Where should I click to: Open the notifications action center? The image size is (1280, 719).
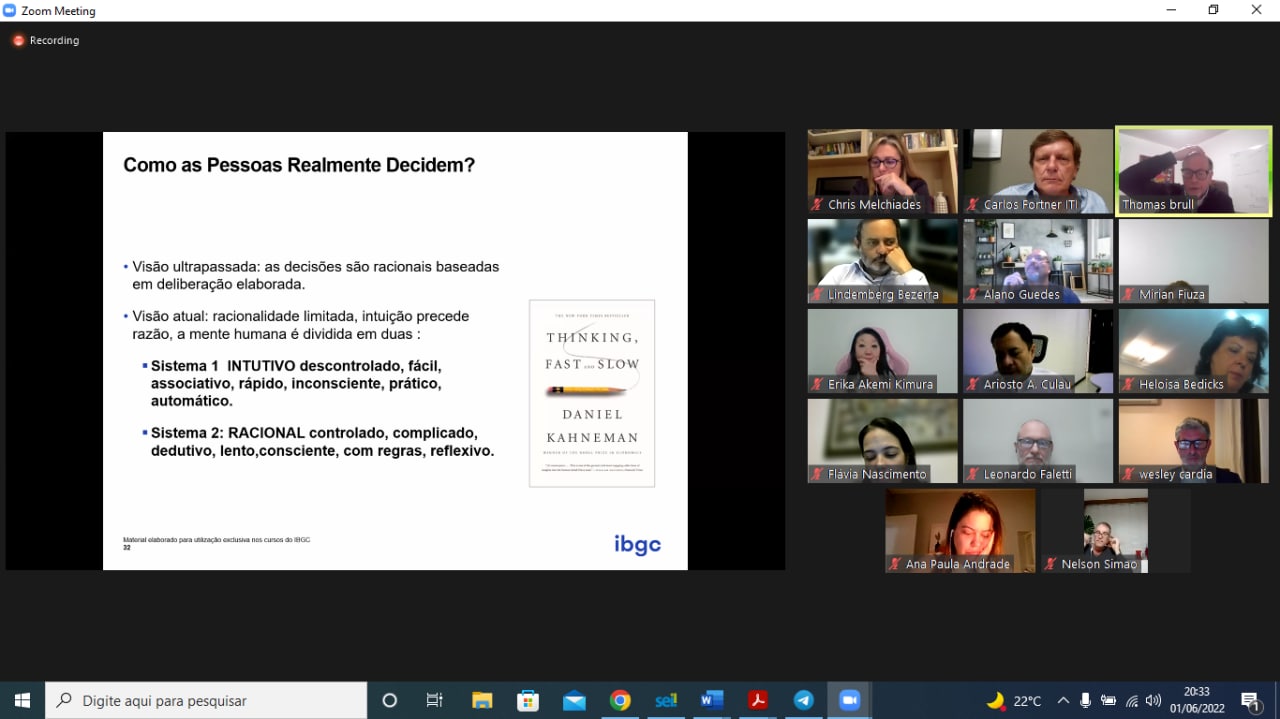point(1250,700)
